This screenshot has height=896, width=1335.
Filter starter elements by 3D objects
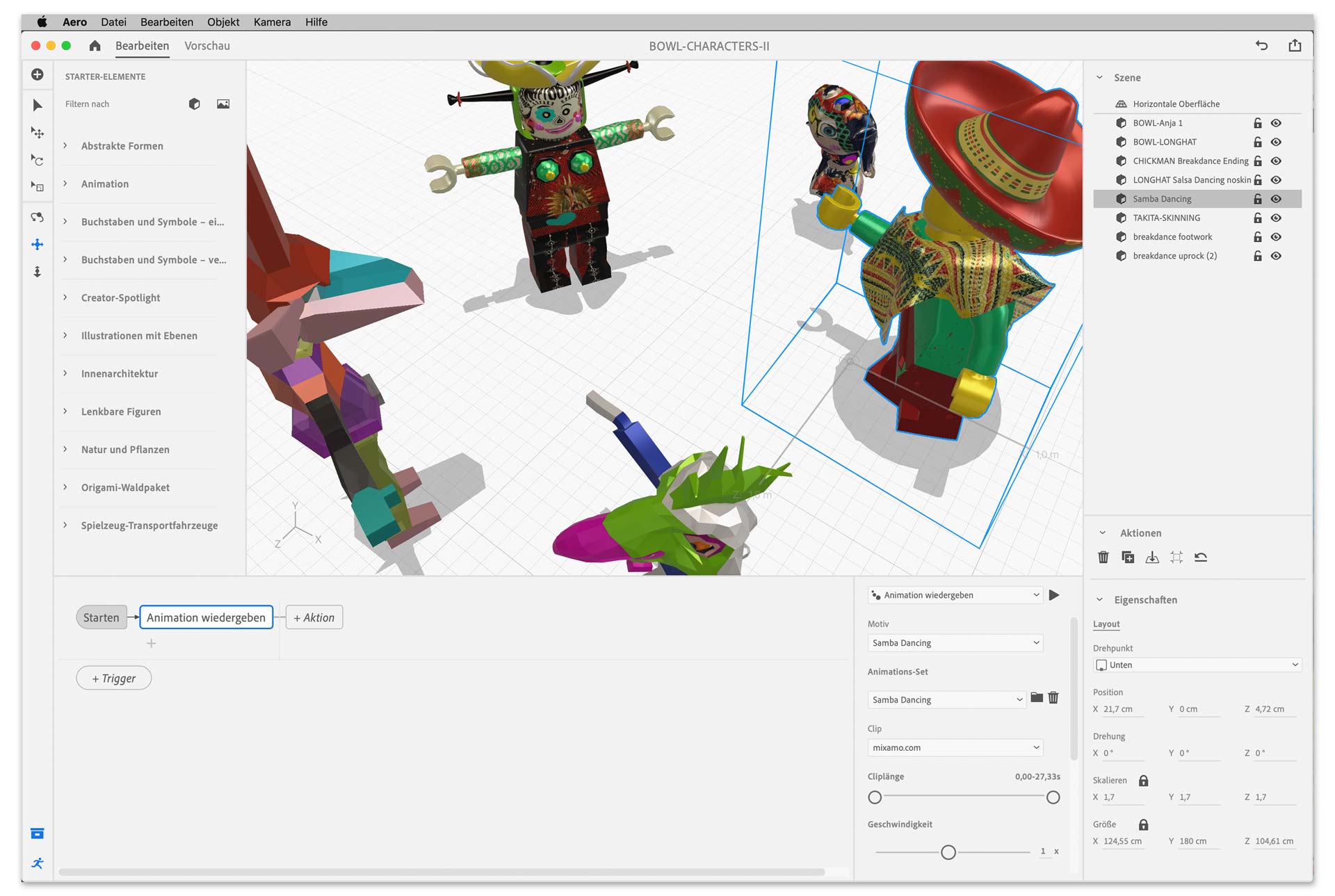click(195, 104)
